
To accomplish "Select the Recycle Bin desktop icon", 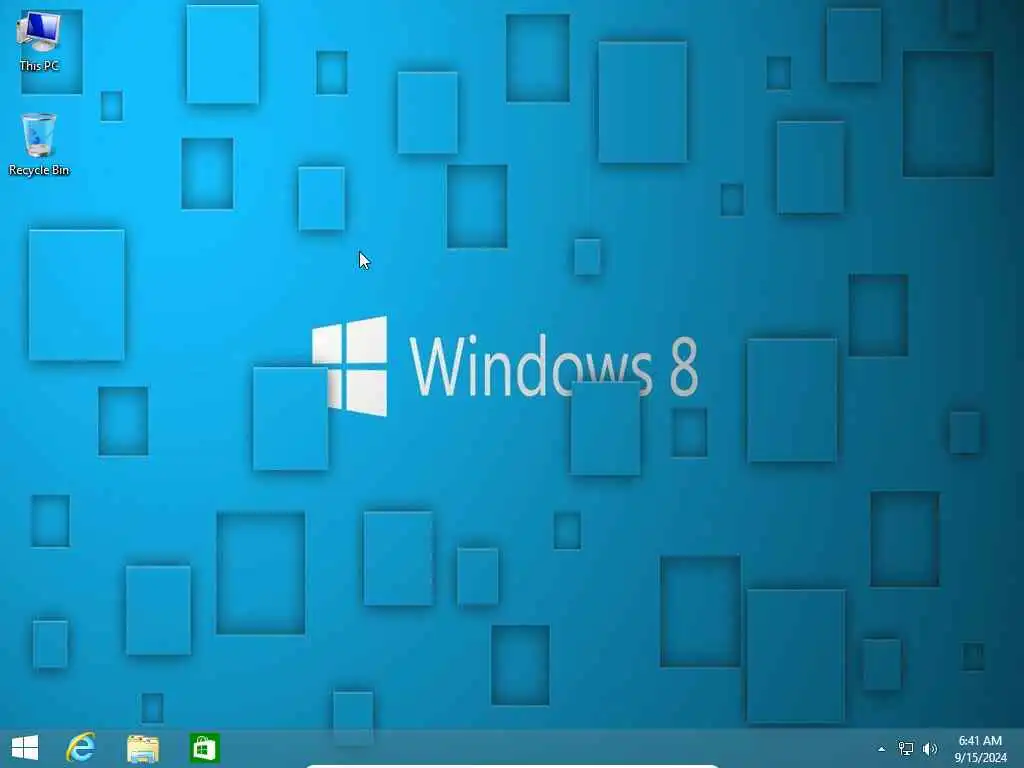I will pos(39,144).
